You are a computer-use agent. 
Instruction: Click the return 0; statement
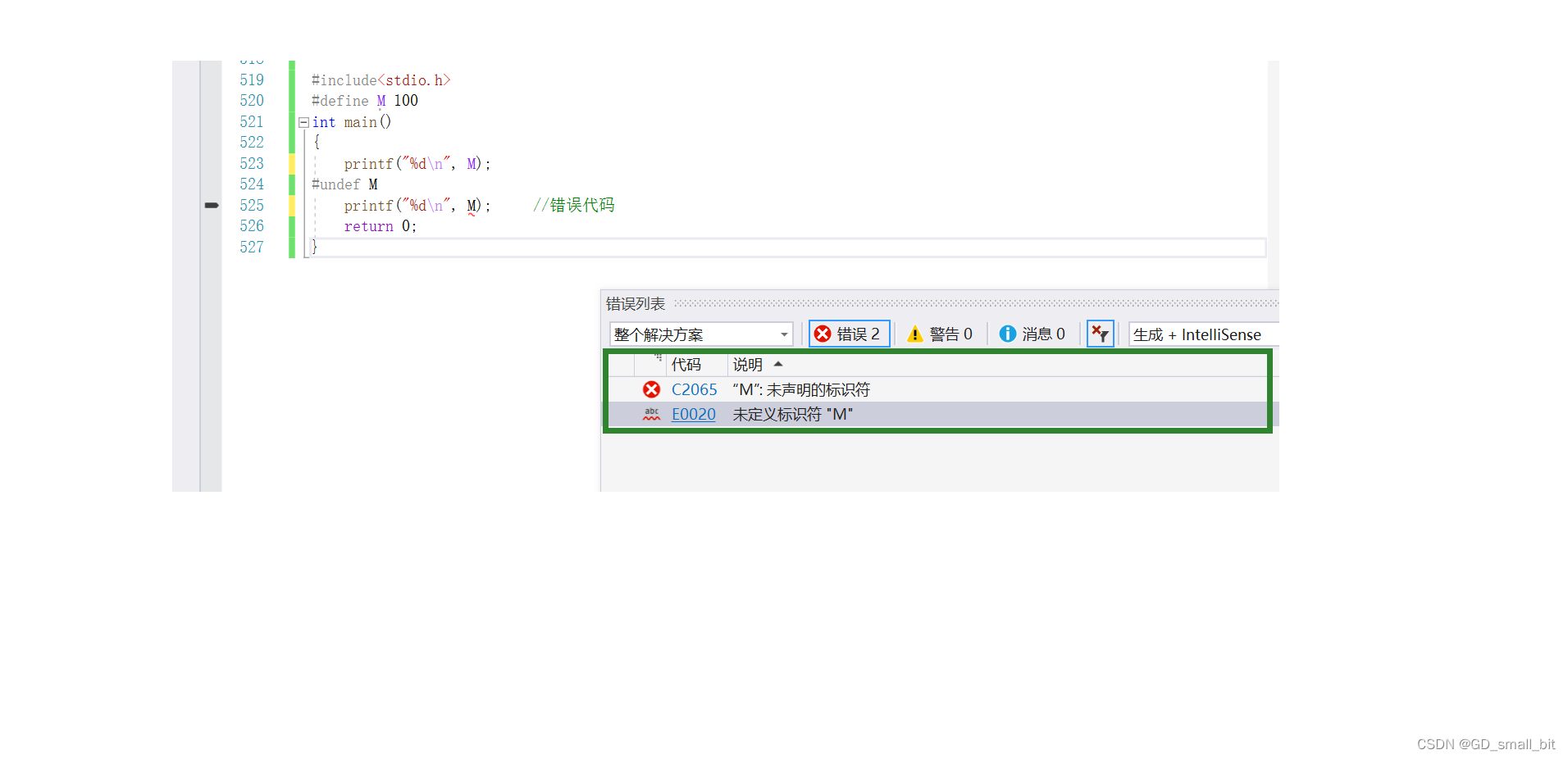point(381,226)
